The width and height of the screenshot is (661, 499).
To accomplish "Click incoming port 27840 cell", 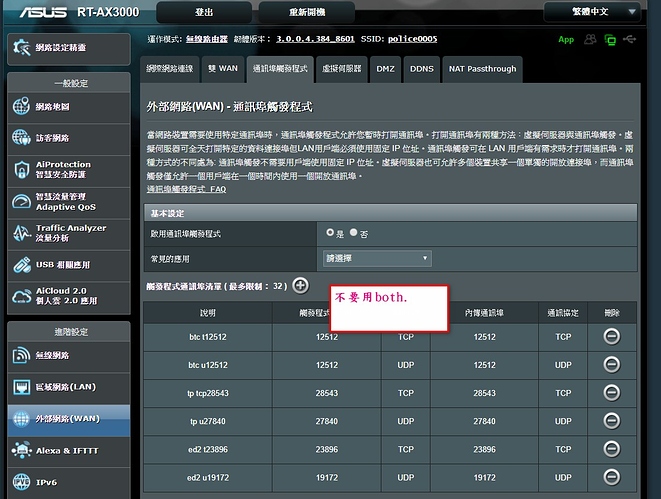I will click(x=484, y=421).
